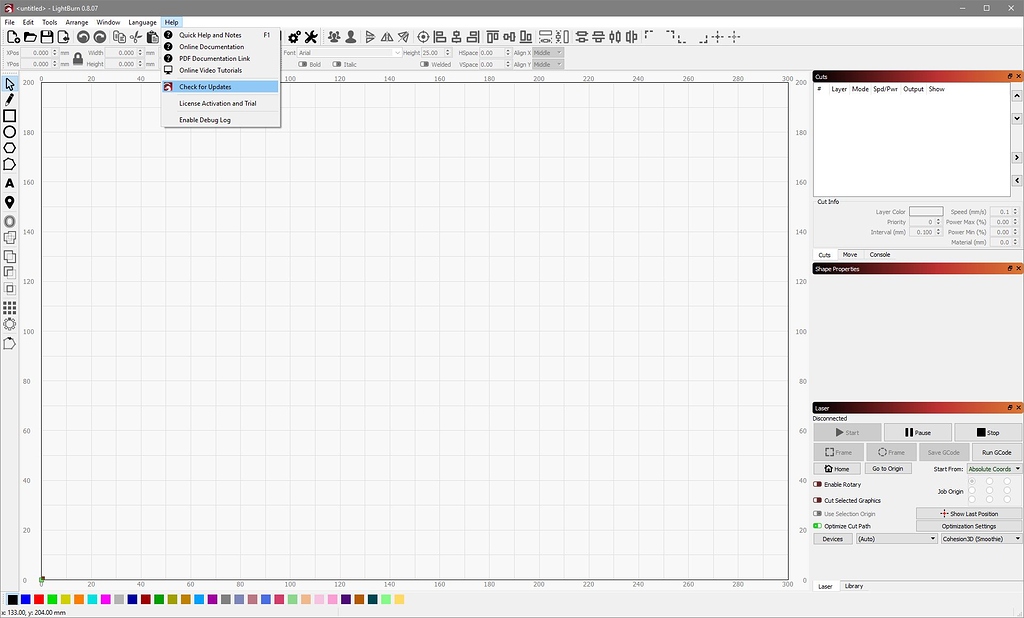Select the arrow pointer tool
Screen dimensions: 1024x618
coord(9,84)
